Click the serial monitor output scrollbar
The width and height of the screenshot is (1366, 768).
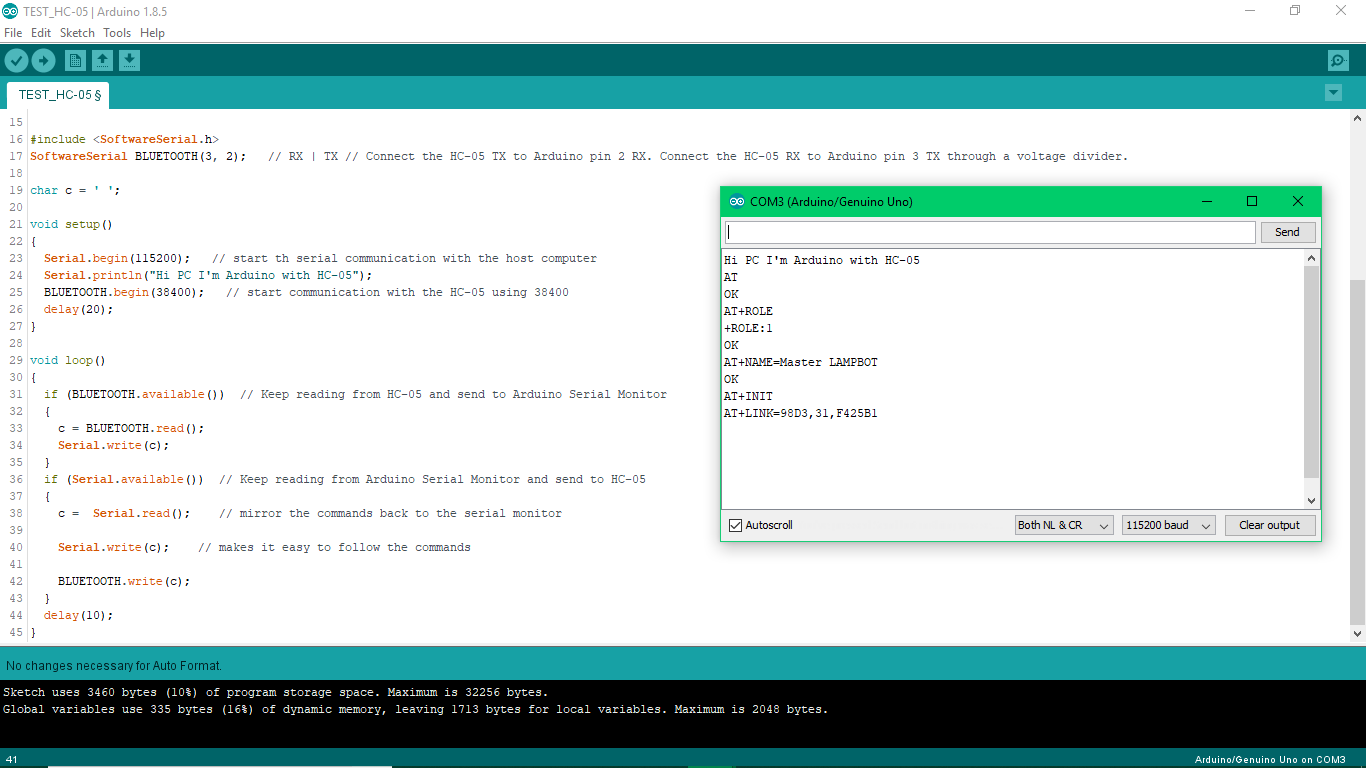coord(1312,372)
